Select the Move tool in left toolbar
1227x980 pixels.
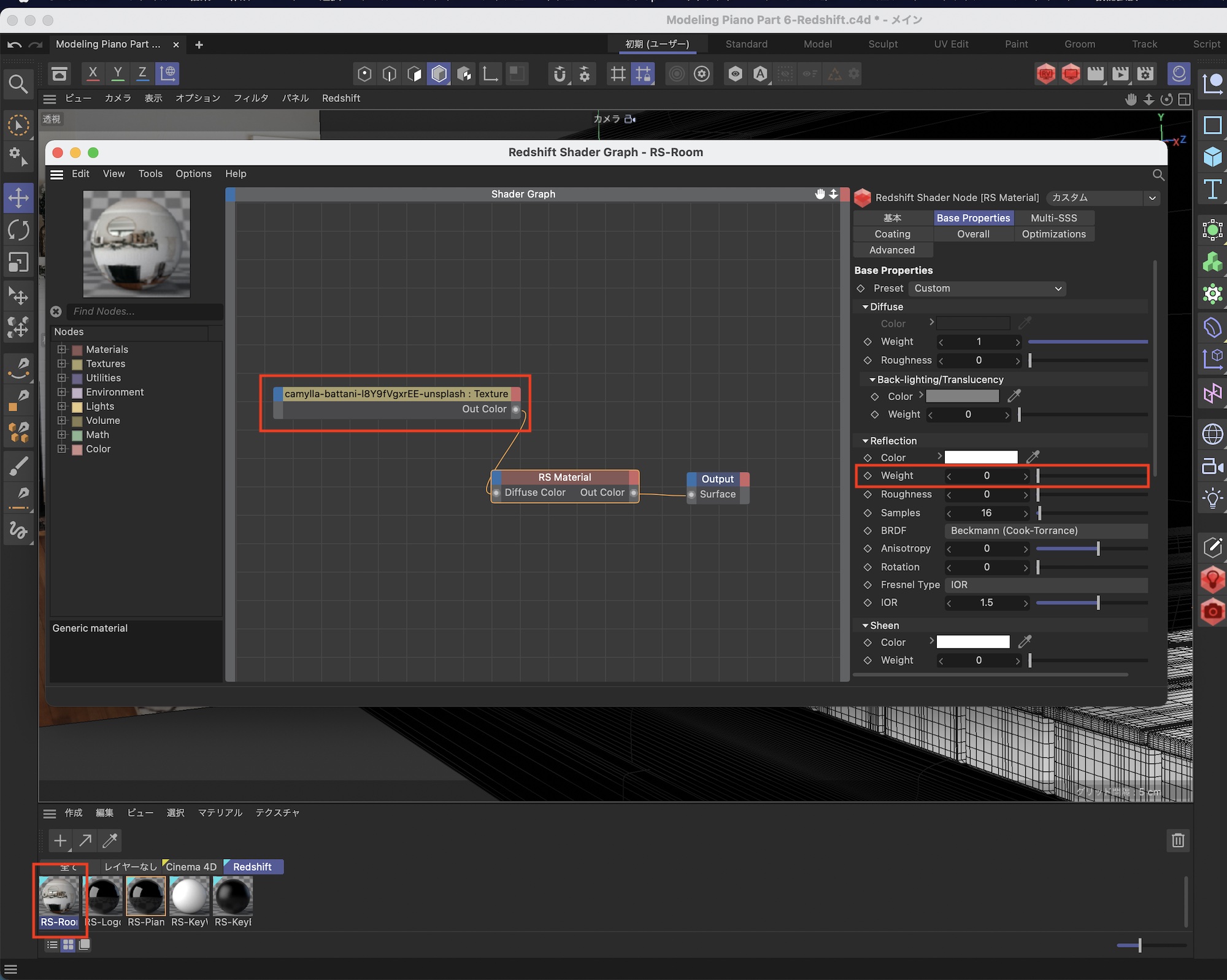18,198
